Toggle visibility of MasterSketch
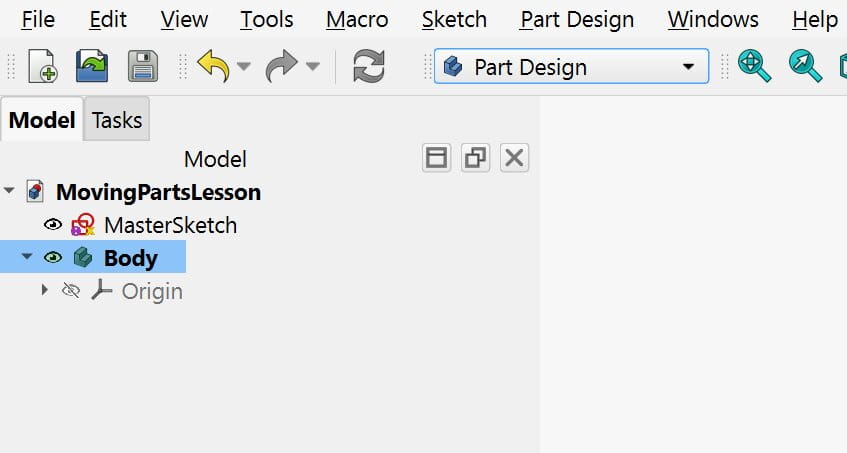 (x=53, y=225)
